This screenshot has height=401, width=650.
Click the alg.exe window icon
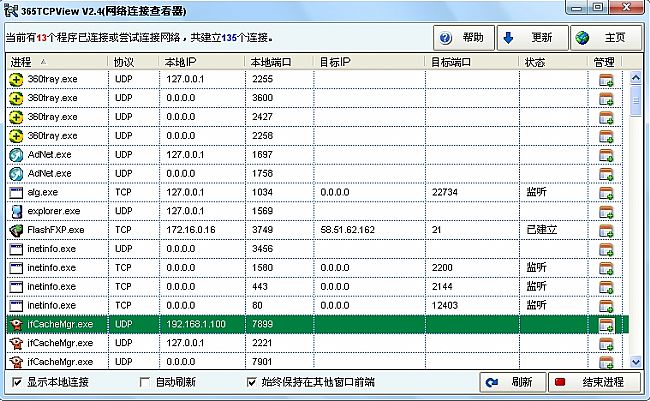click(16, 192)
